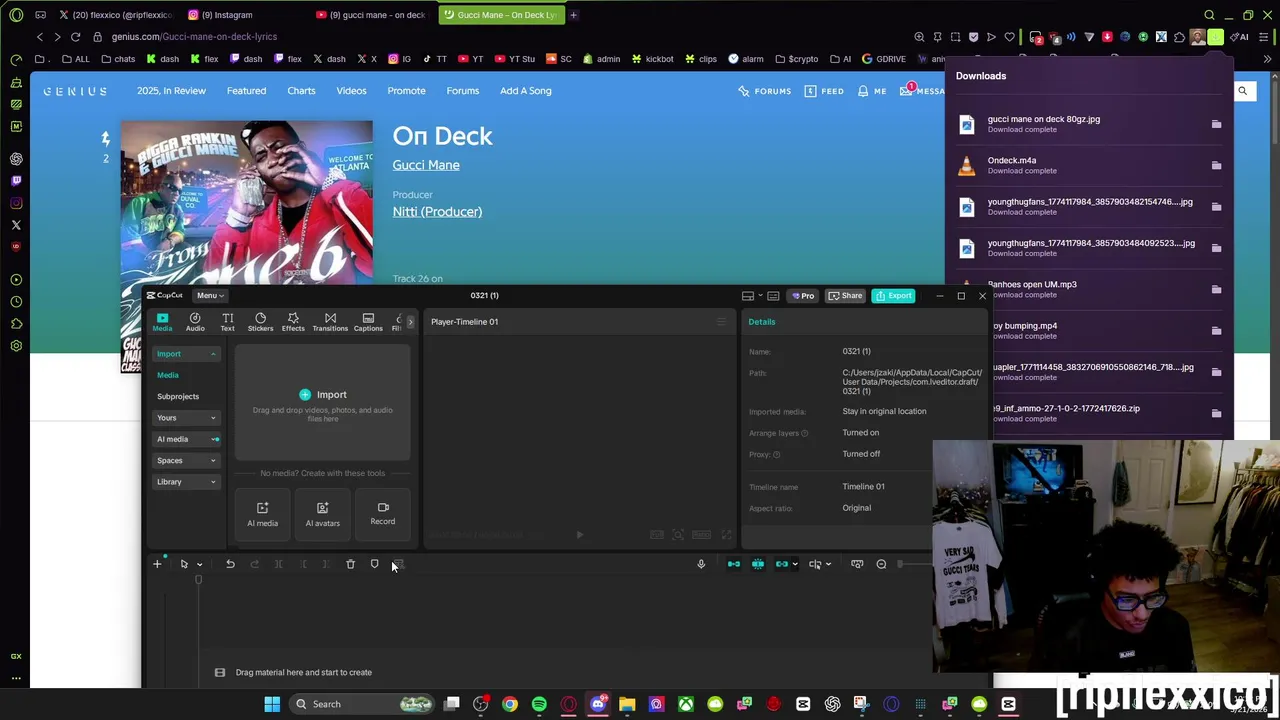Screen dimensions: 1280x720
Task: Click the Export button in CapCut
Action: pyautogui.click(x=893, y=295)
